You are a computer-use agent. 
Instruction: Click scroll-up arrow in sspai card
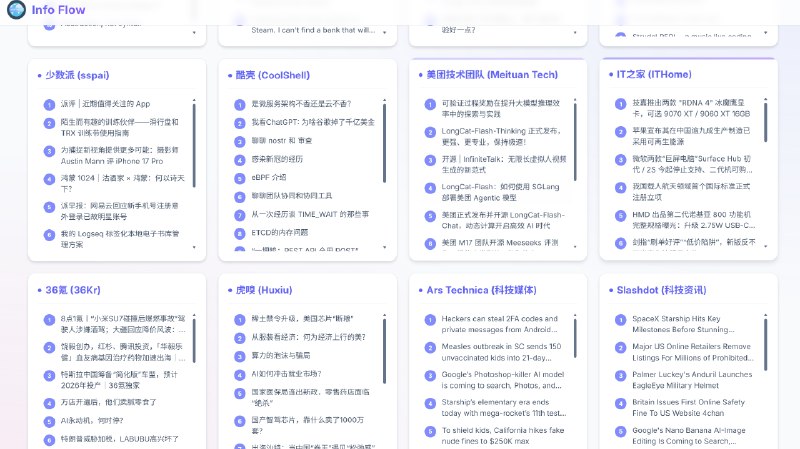(x=194, y=100)
